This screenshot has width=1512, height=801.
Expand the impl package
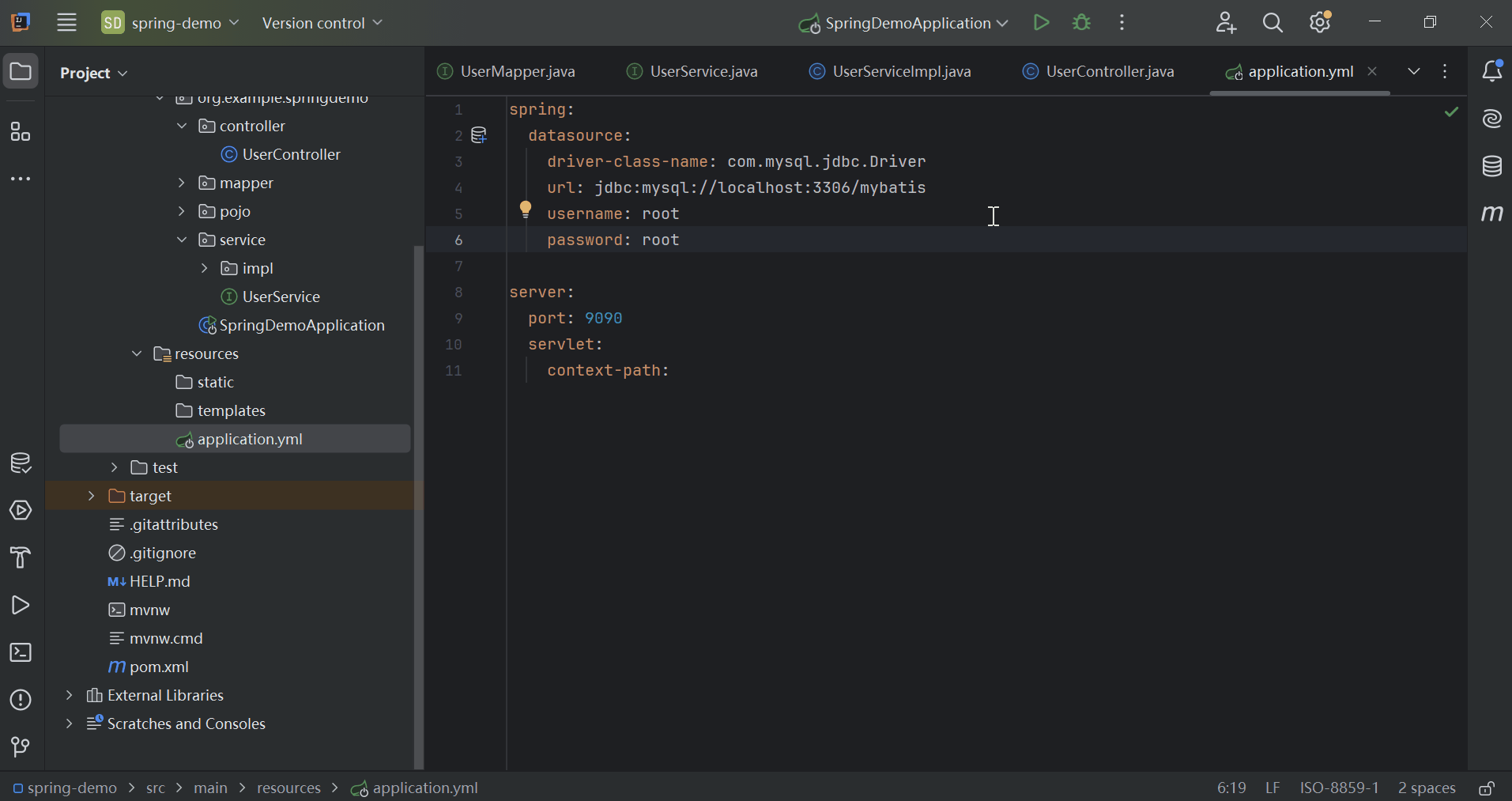coord(205,268)
